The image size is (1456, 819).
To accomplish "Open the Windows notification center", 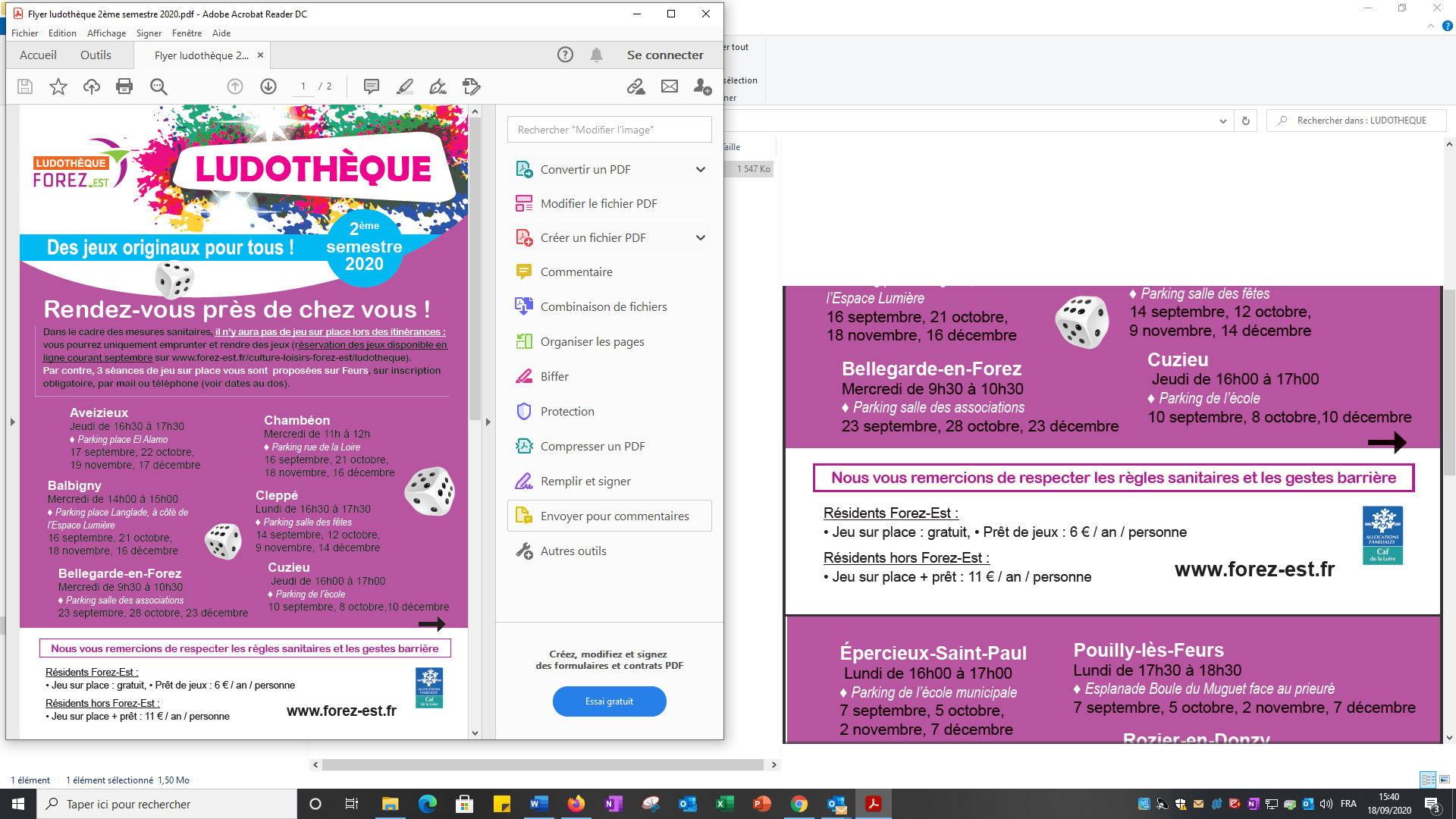I will point(1432,805).
